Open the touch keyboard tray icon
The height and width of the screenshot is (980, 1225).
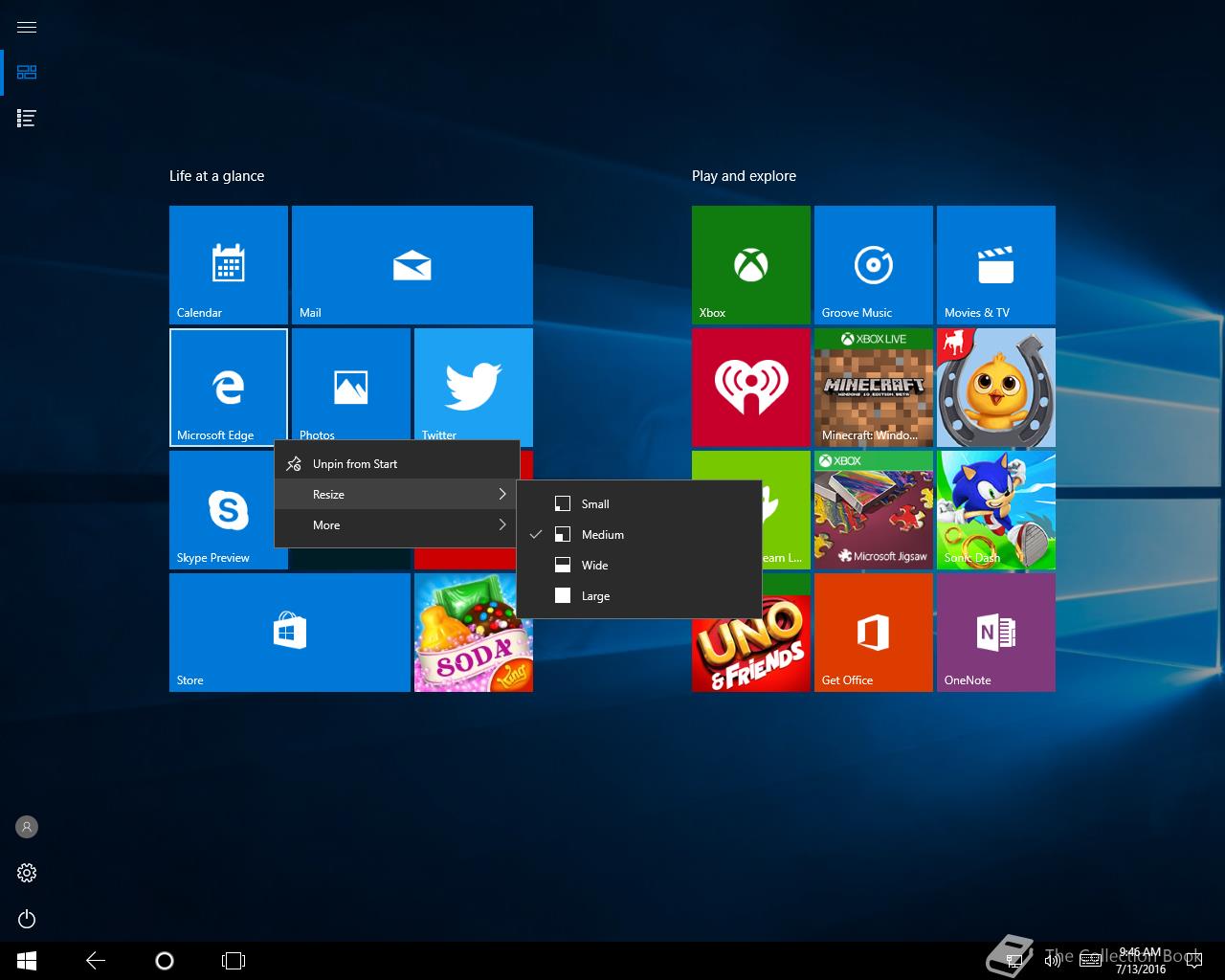pyautogui.click(x=1090, y=961)
